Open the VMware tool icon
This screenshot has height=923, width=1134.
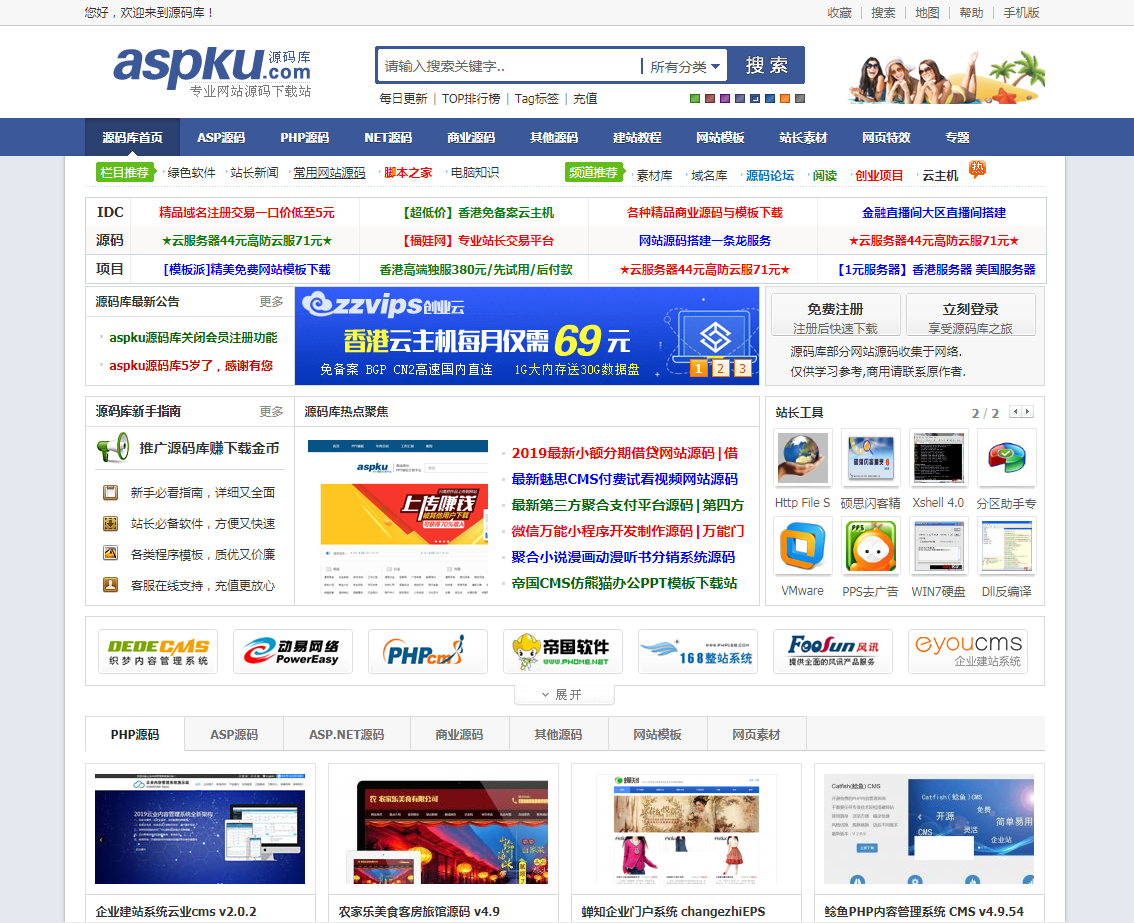pos(803,547)
